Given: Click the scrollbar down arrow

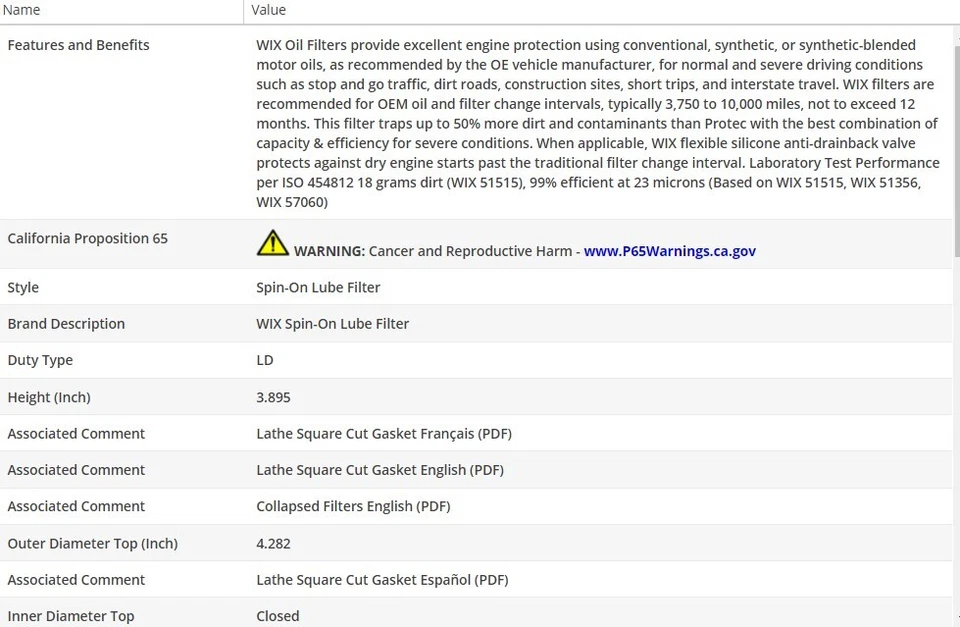Looking at the screenshot, I should coord(955,618).
